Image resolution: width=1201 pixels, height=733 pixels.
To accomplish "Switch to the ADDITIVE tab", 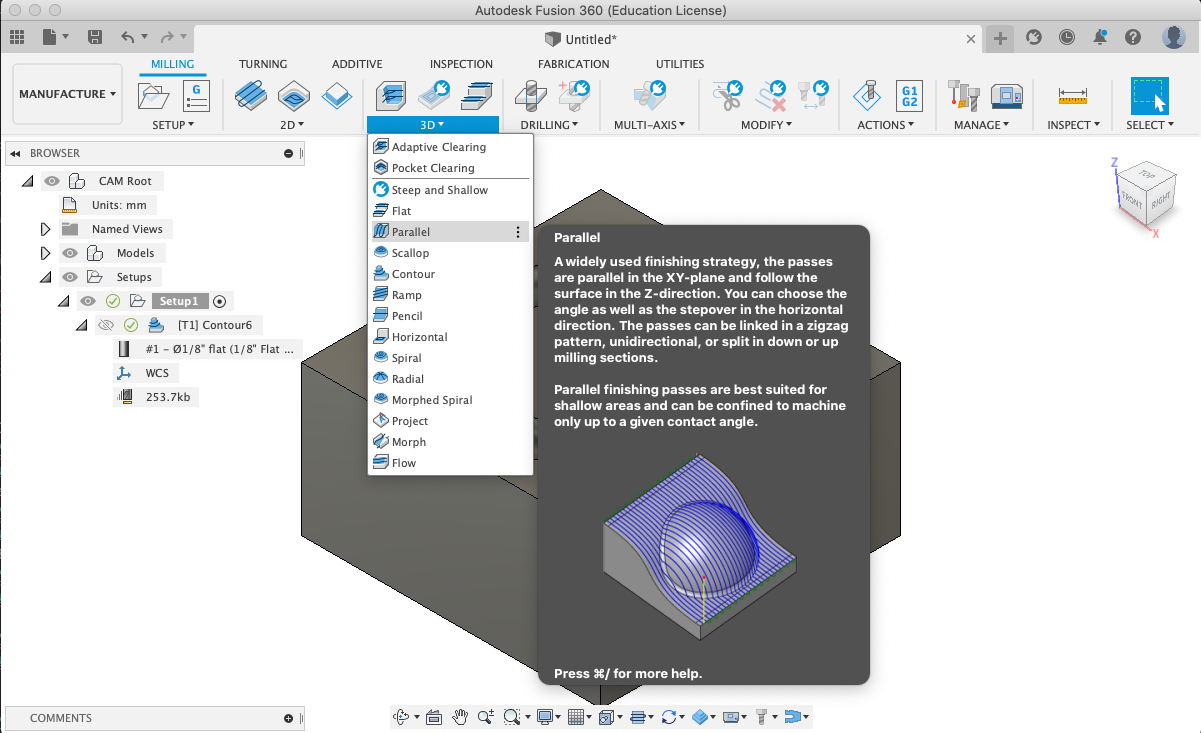I will click(357, 64).
